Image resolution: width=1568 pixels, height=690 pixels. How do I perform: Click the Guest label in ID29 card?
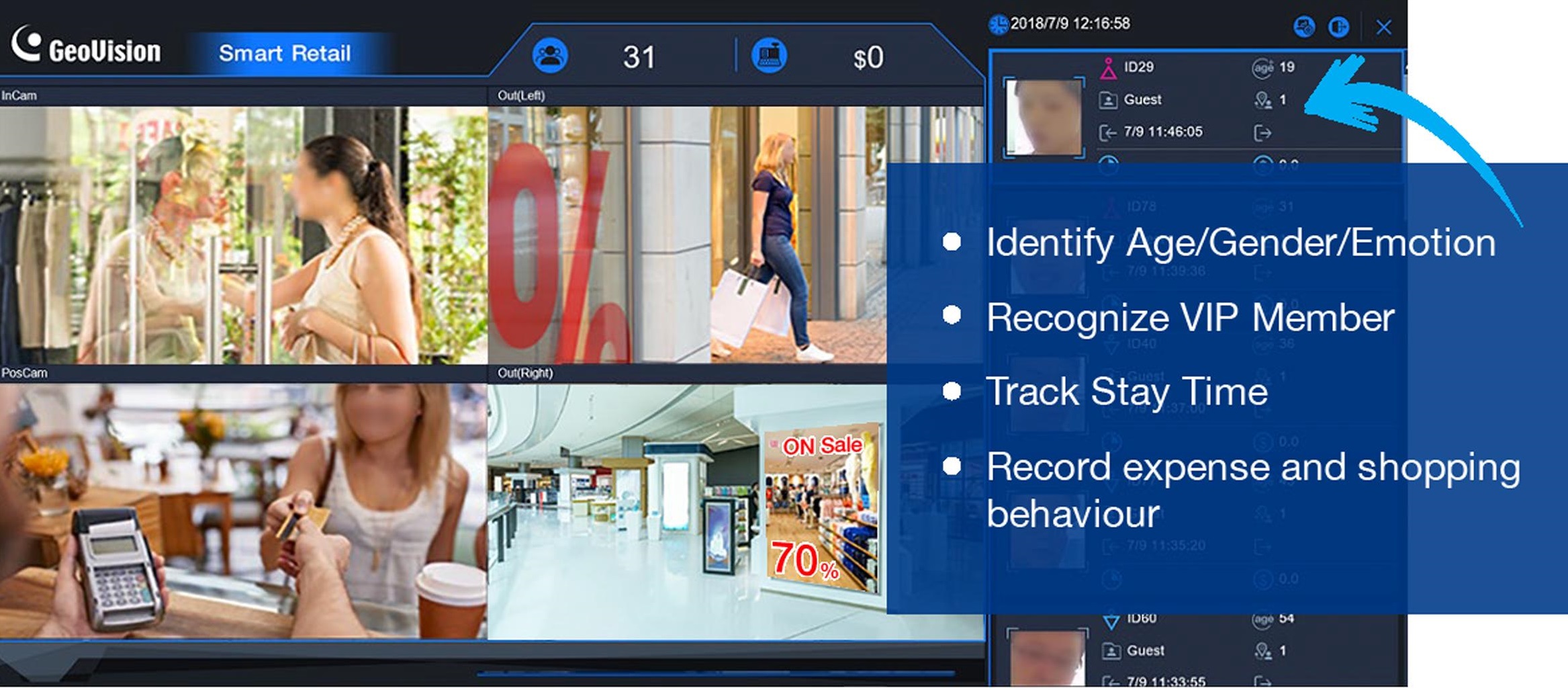(1143, 99)
